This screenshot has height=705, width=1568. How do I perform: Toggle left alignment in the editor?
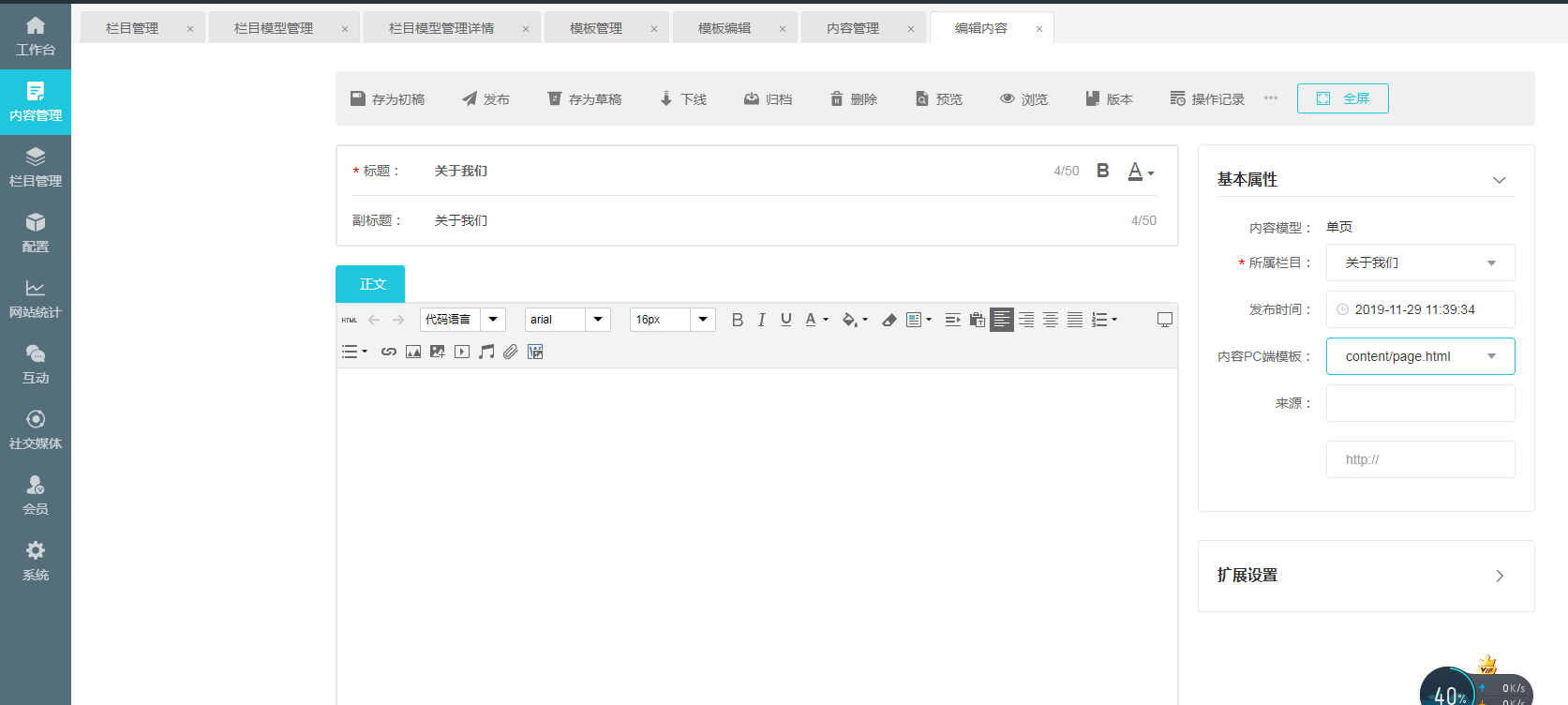point(1002,320)
